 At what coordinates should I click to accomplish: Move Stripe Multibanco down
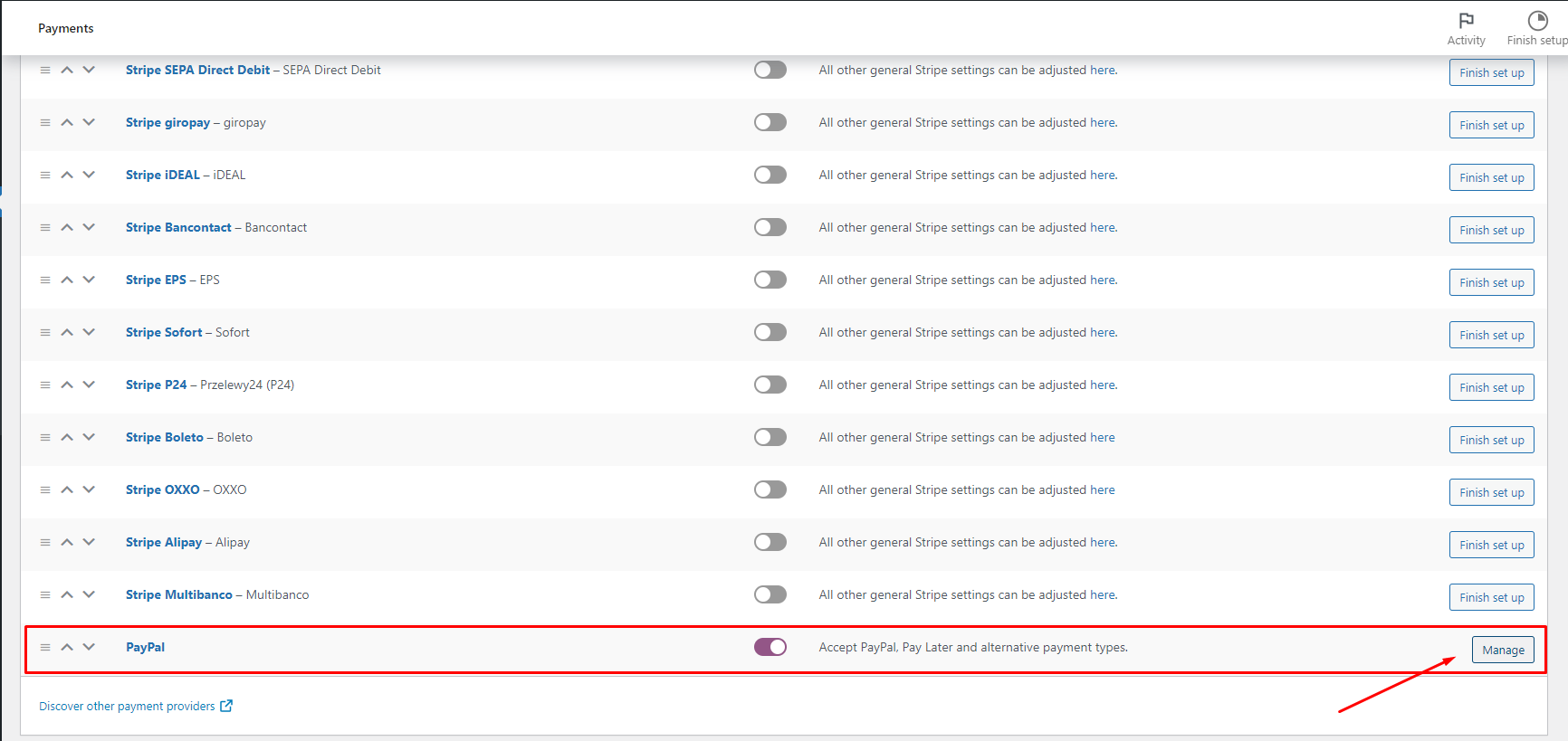click(89, 594)
